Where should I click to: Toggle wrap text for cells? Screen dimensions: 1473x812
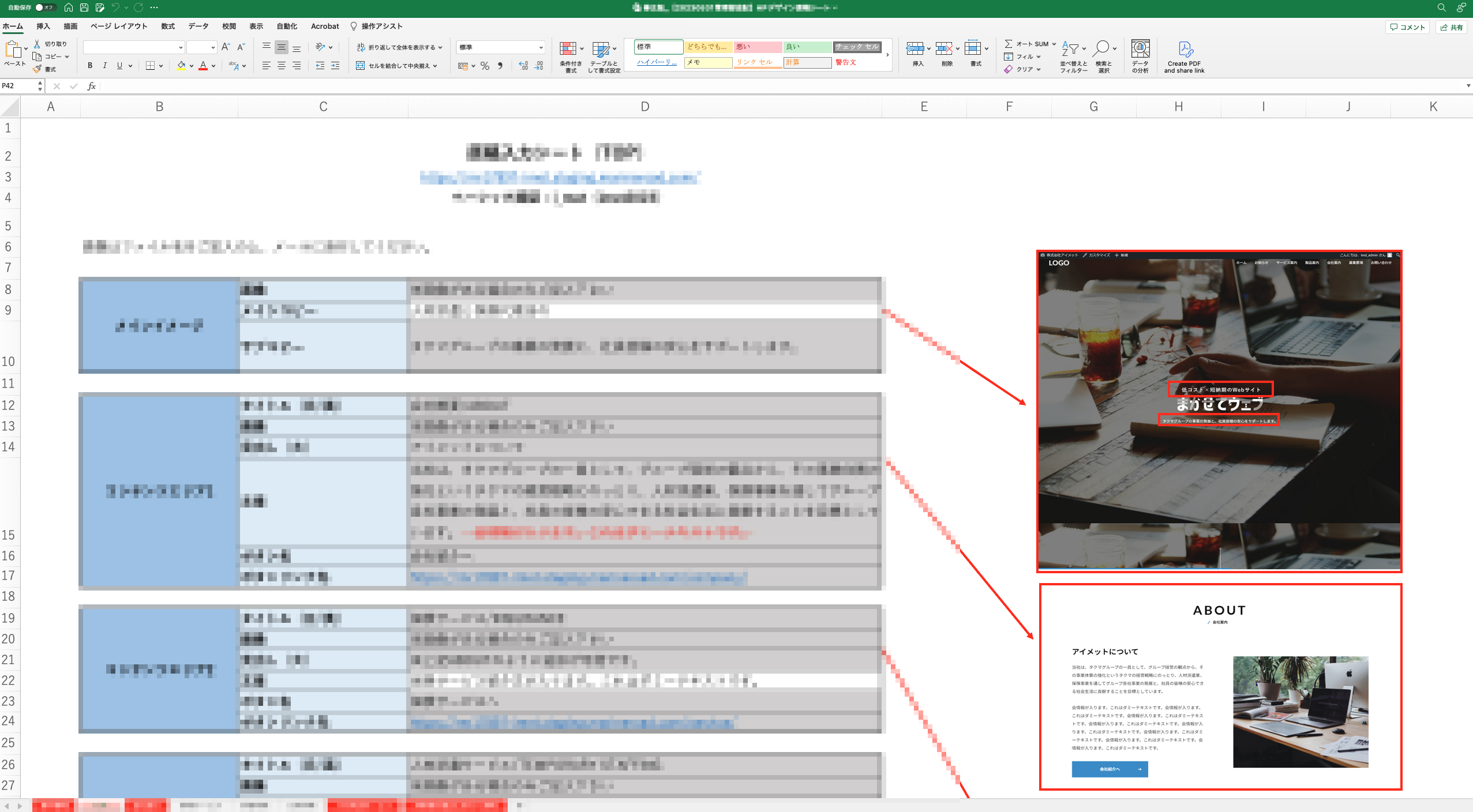pos(399,47)
